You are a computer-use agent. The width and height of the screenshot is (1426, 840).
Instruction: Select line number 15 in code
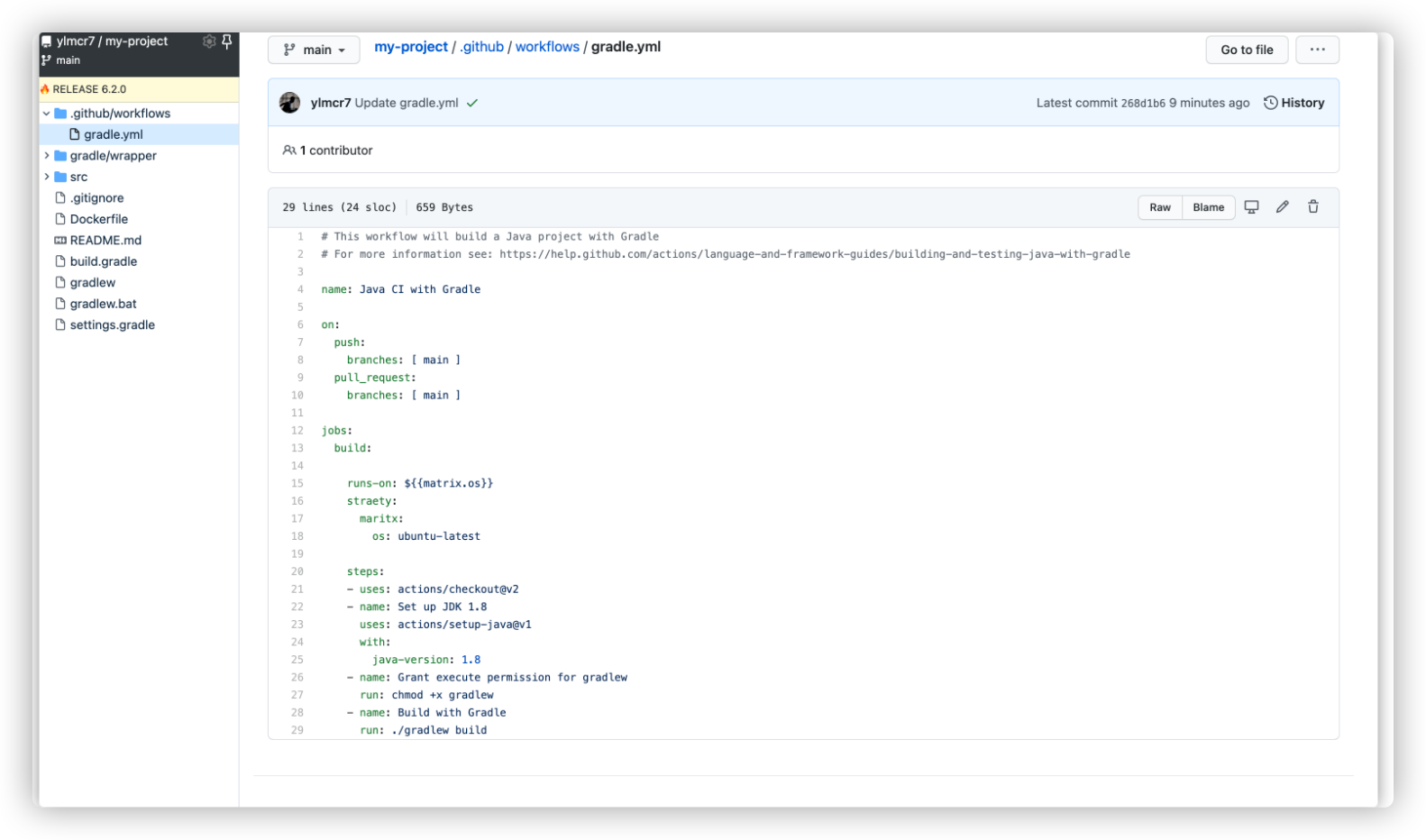pos(297,483)
